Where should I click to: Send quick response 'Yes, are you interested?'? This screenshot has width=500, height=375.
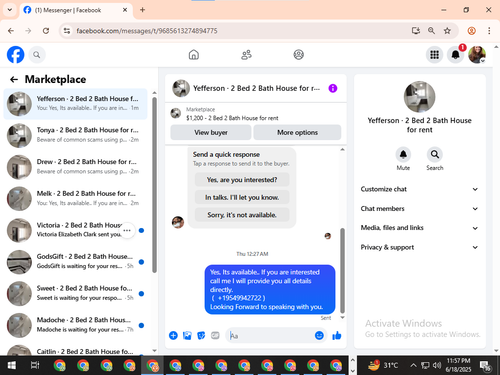[242, 180]
